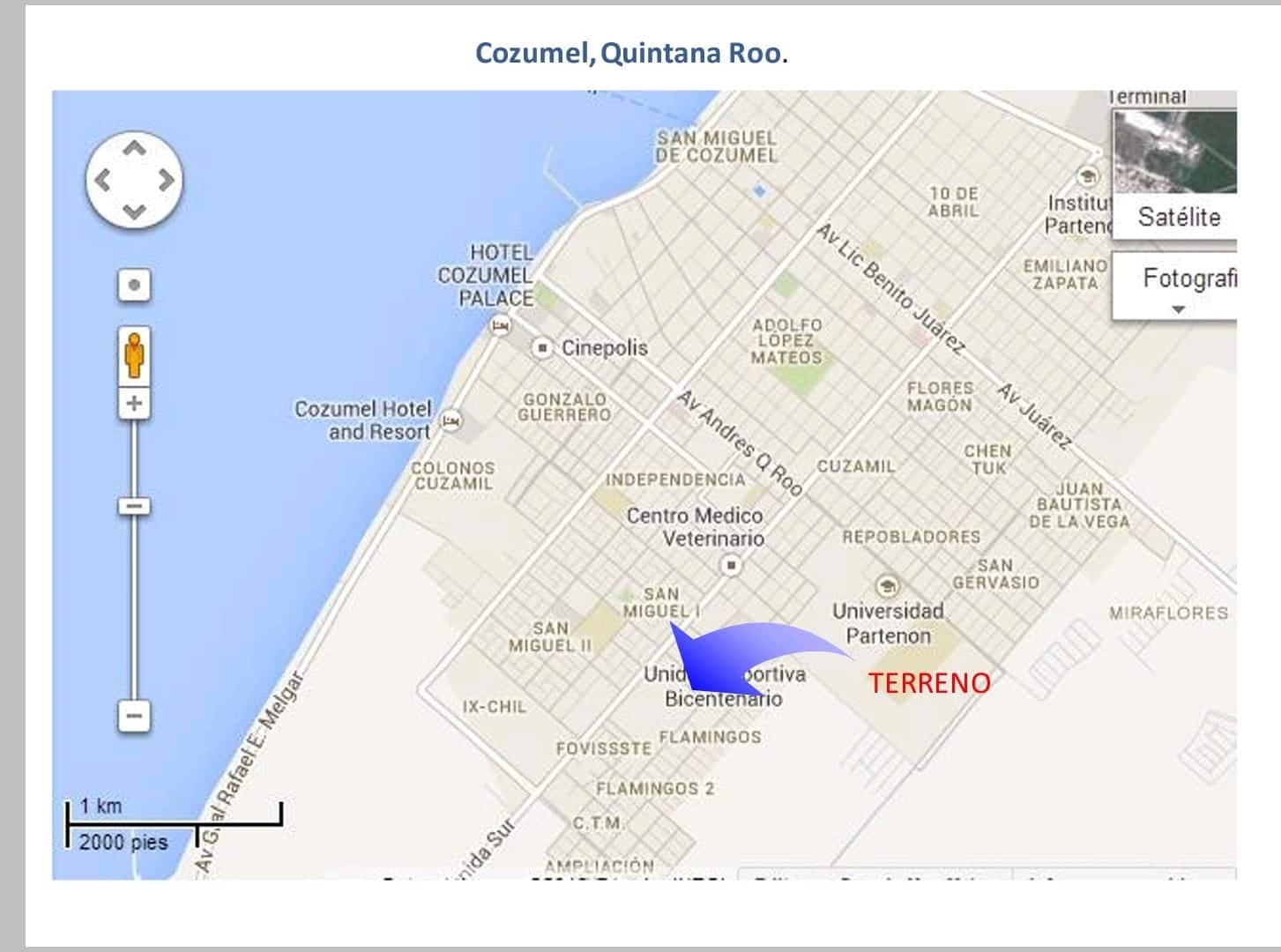The height and width of the screenshot is (952, 1281).
Task: Click the SAN MIGUEL II label
Action: [x=550, y=636]
